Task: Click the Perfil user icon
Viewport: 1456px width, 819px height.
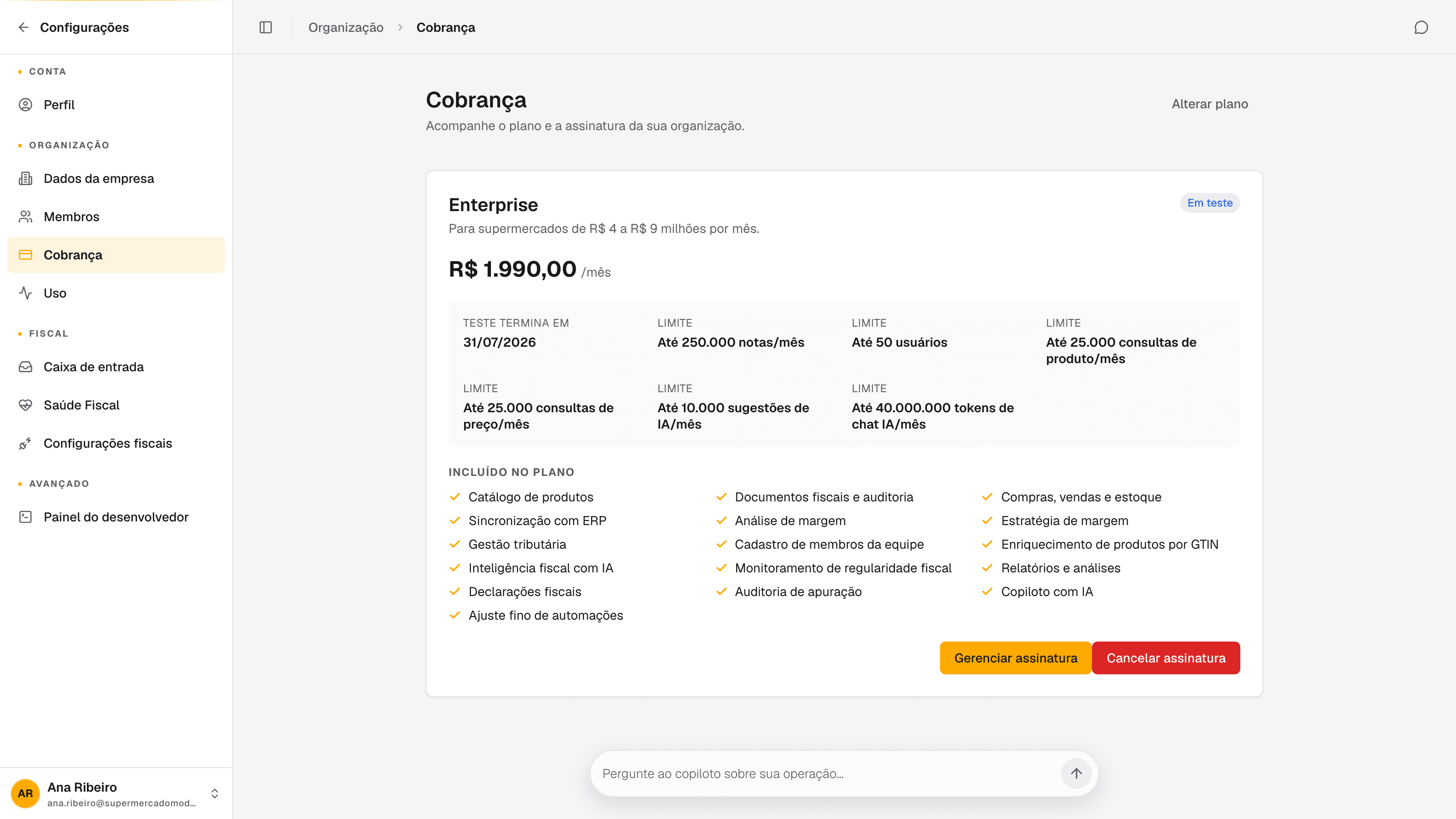Action: pyautogui.click(x=25, y=105)
